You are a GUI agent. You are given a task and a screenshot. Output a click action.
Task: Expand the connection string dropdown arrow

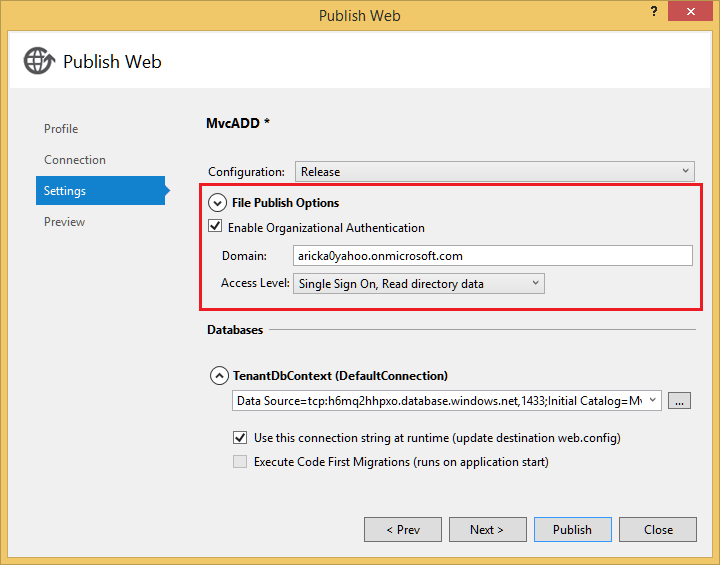pyautogui.click(x=653, y=401)
